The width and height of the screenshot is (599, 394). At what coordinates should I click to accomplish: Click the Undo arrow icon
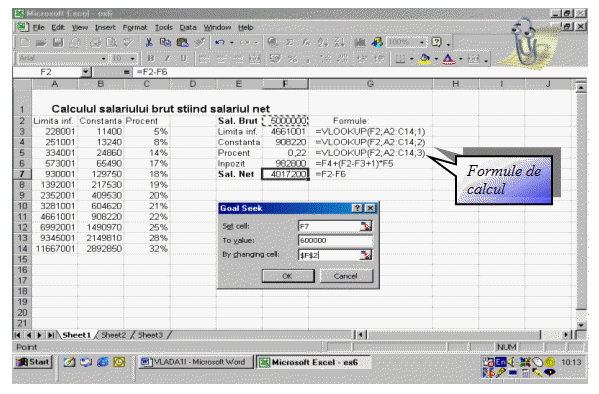point(220,42)
